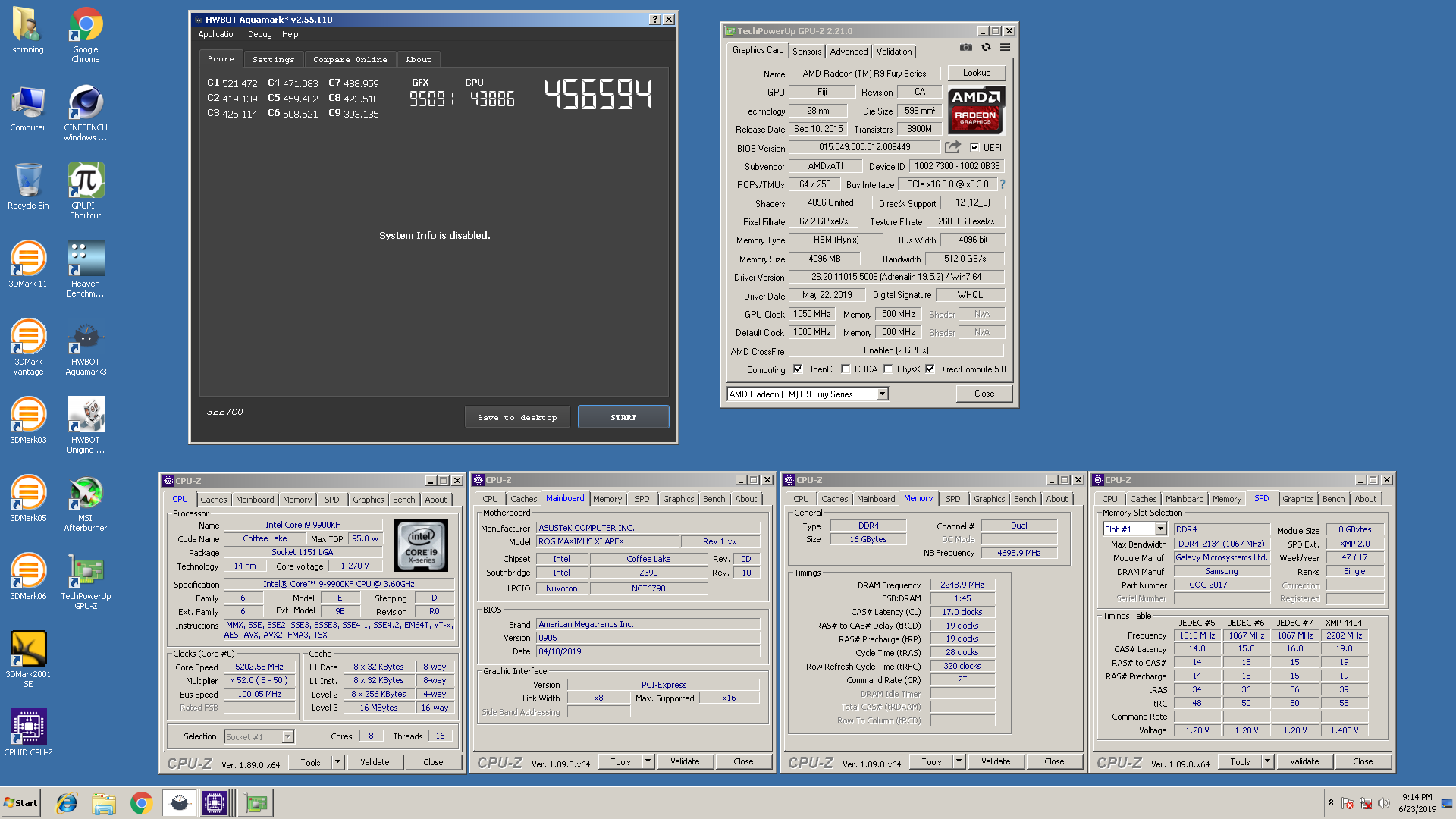Switch to Sensors tab in GPU-Z

click(807, 52)
